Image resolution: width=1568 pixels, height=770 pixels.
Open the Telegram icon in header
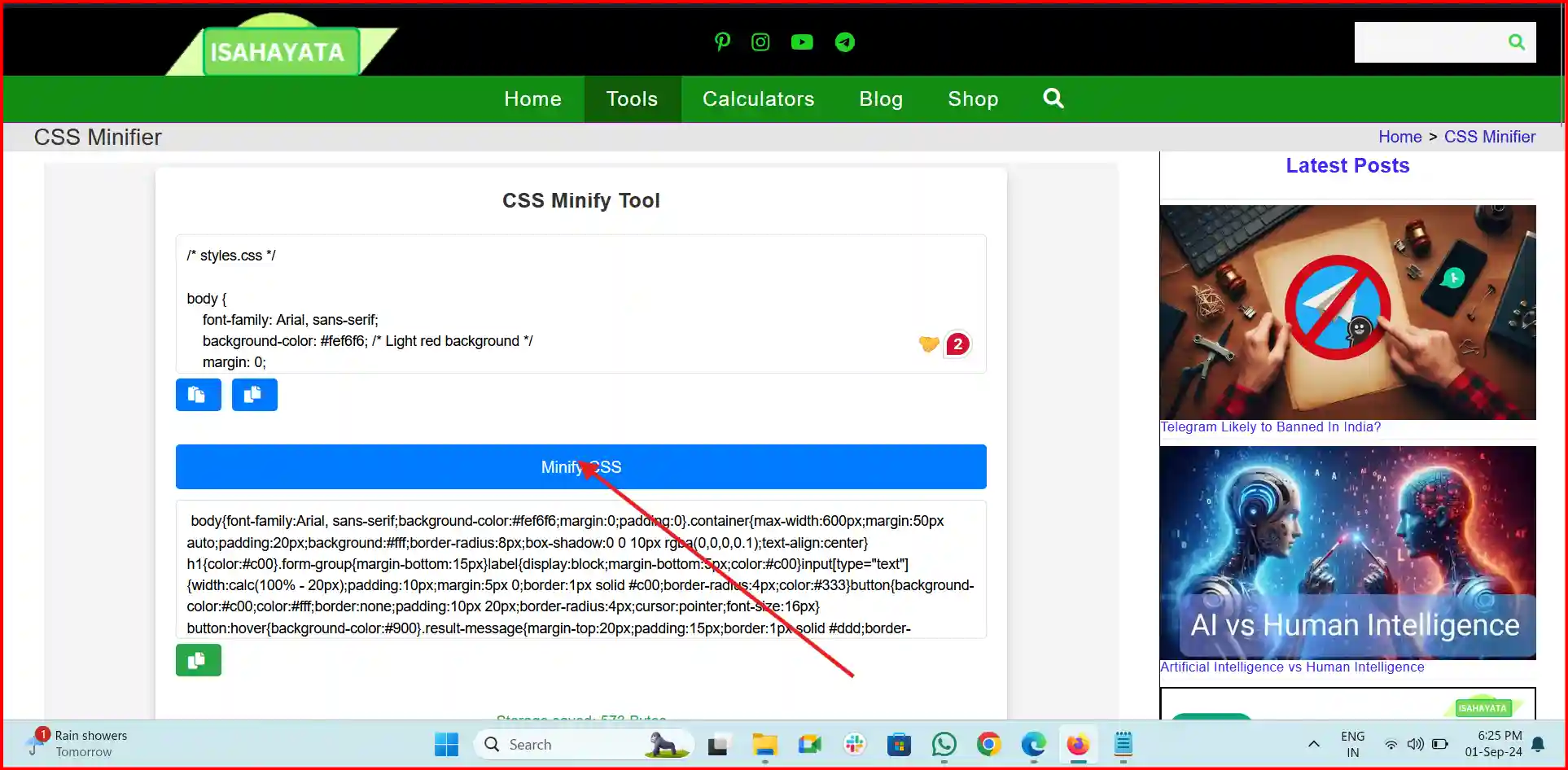click(845, 42)
